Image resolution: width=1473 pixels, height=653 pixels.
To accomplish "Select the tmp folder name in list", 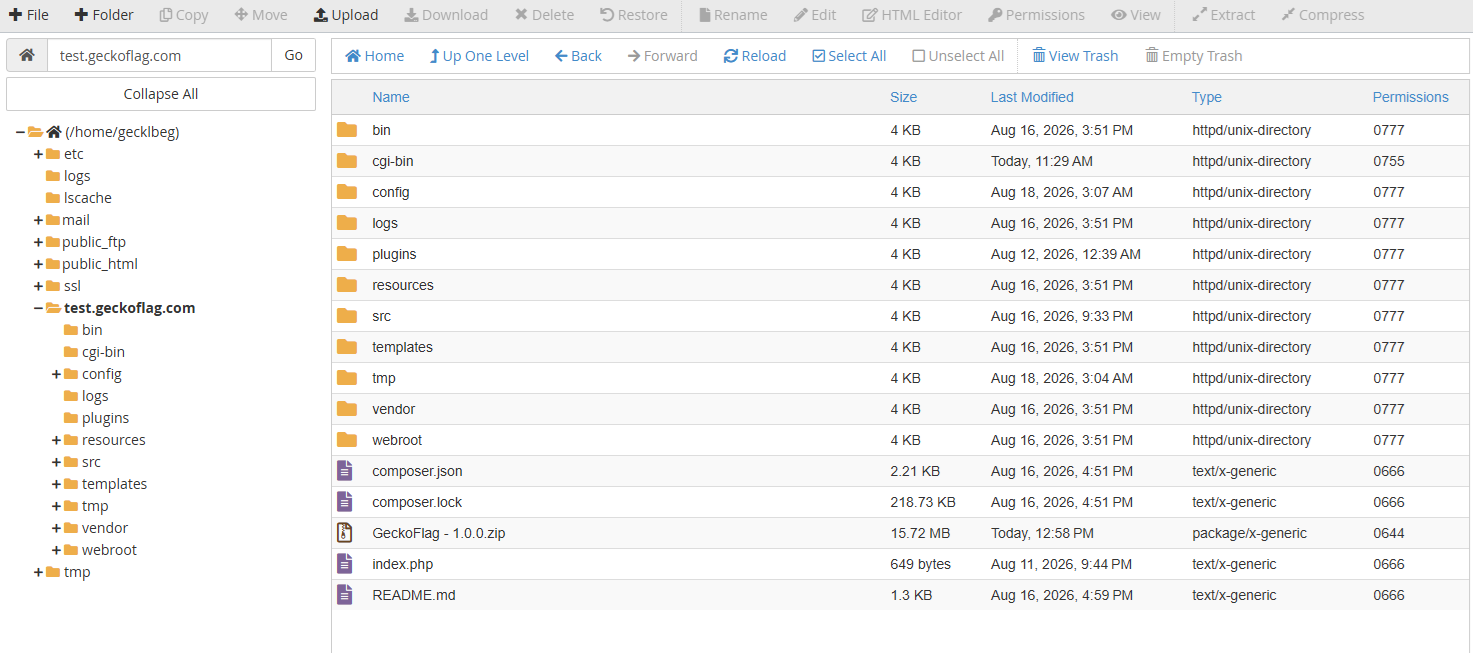I will tap(384, 378).
